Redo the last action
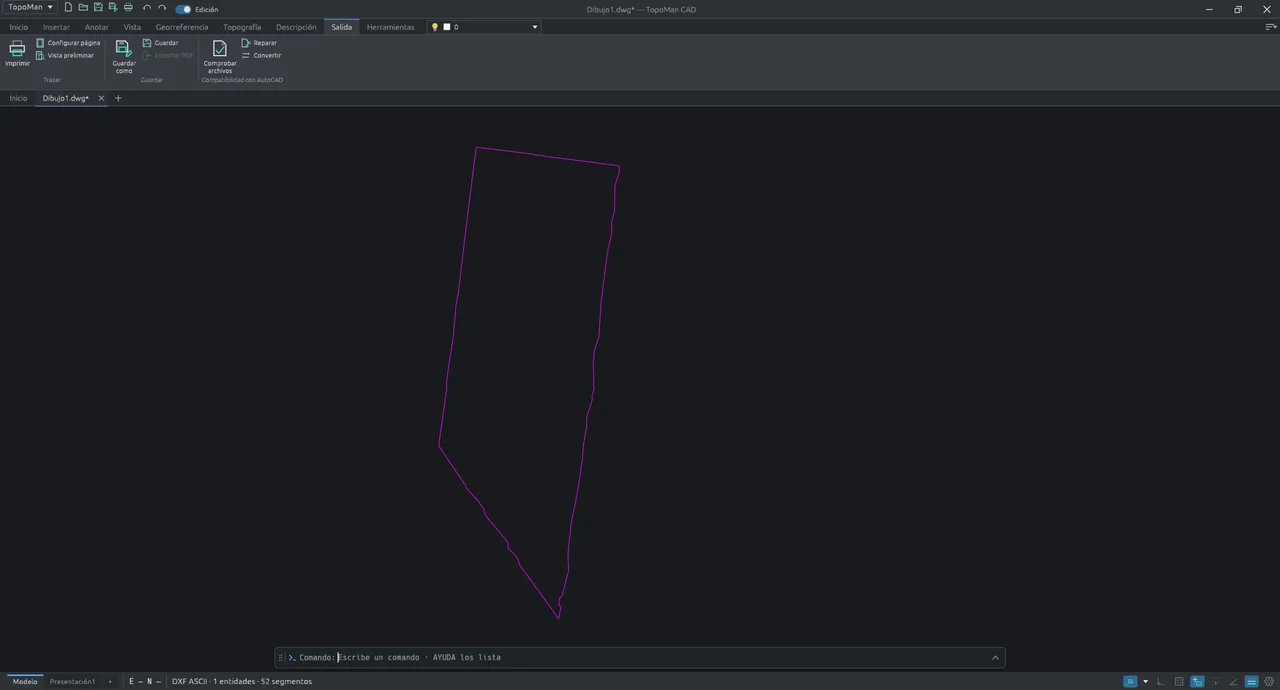 [162, 8]
